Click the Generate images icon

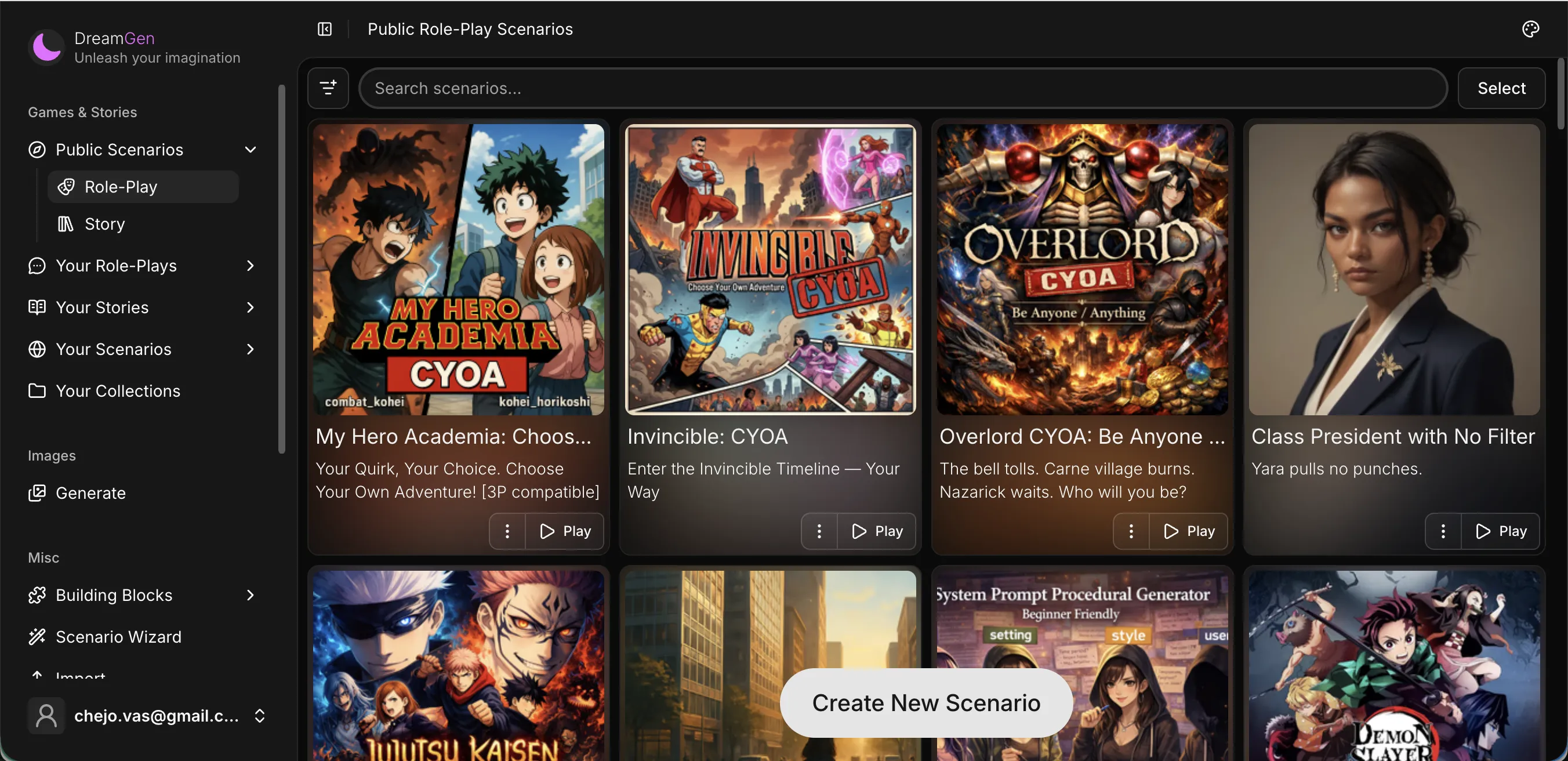tap(37, 493)
